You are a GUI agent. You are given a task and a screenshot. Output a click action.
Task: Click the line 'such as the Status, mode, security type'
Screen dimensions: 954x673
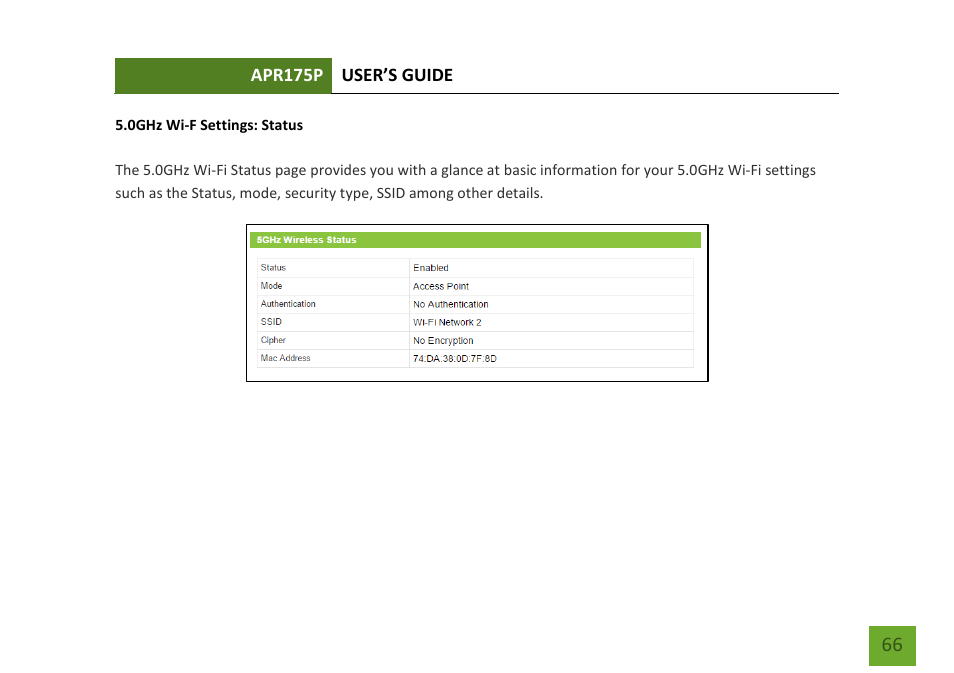click(x=329, y=194)
